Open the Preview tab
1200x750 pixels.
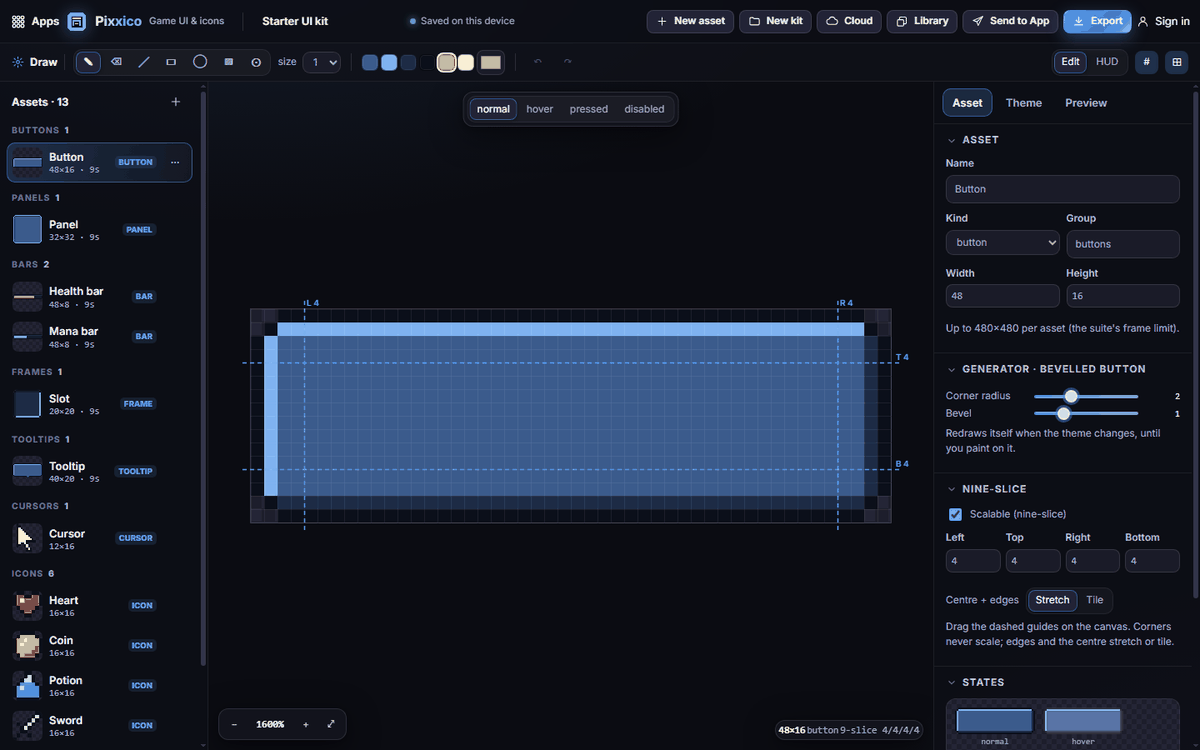coord(1086,103)
